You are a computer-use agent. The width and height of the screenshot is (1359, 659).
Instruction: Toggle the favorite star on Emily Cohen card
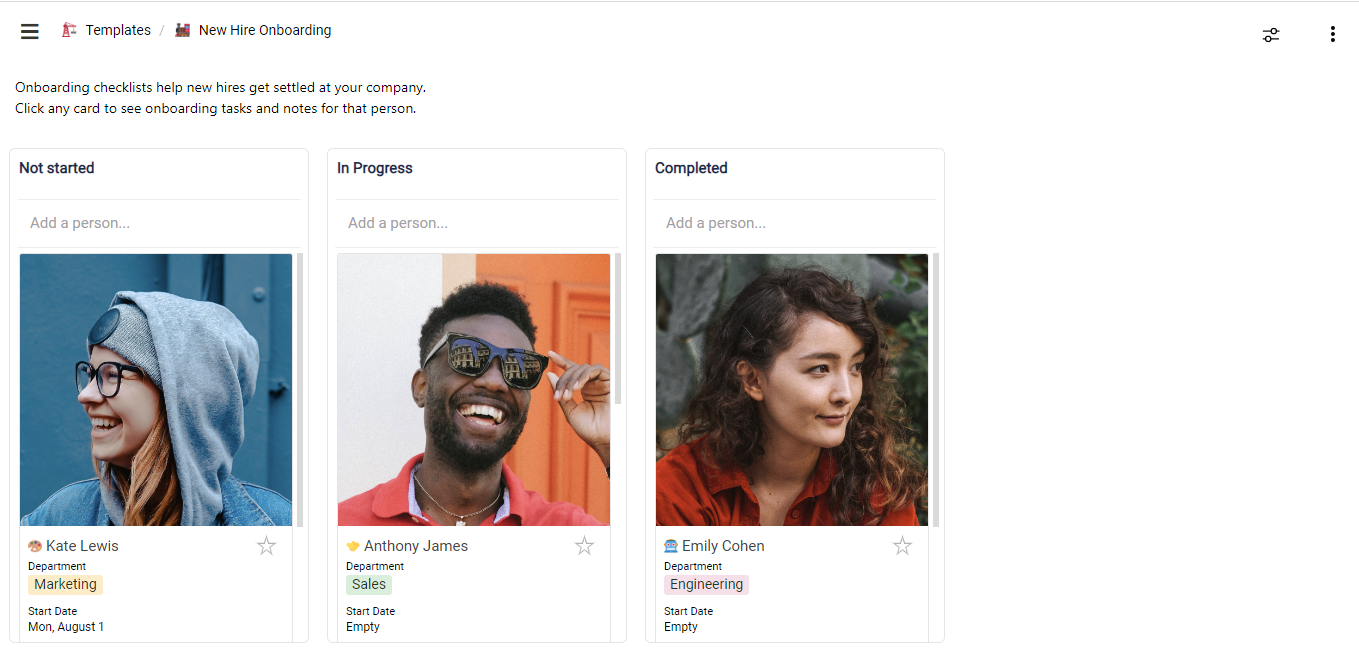(902, 545)
